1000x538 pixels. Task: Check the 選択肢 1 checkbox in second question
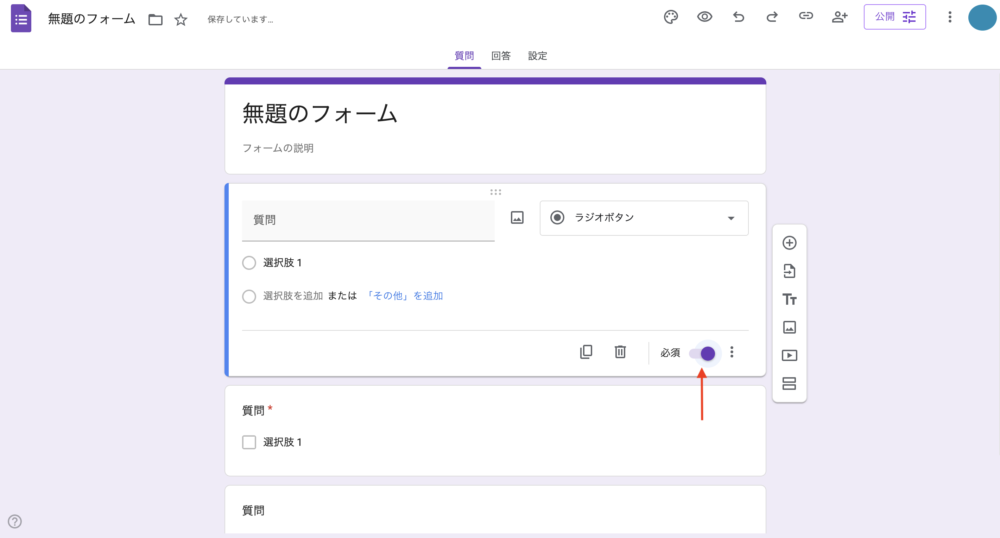tap(249, 442)
